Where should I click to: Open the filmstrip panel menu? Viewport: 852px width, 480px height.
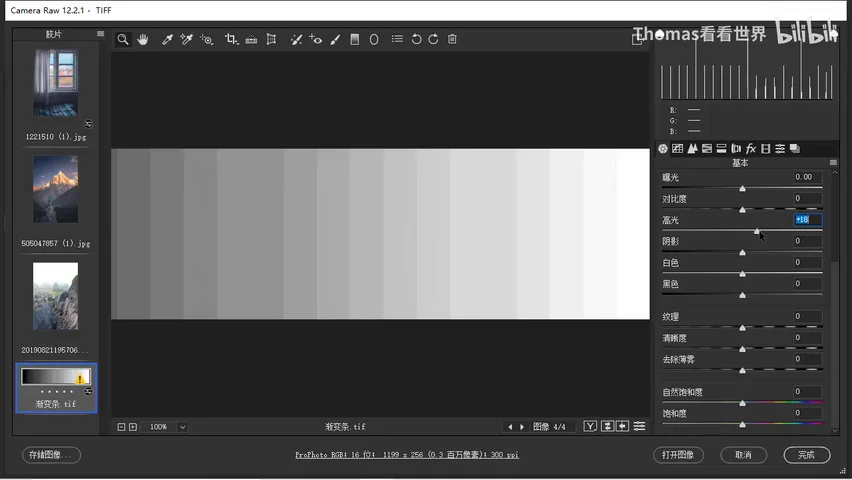(101, 34)
